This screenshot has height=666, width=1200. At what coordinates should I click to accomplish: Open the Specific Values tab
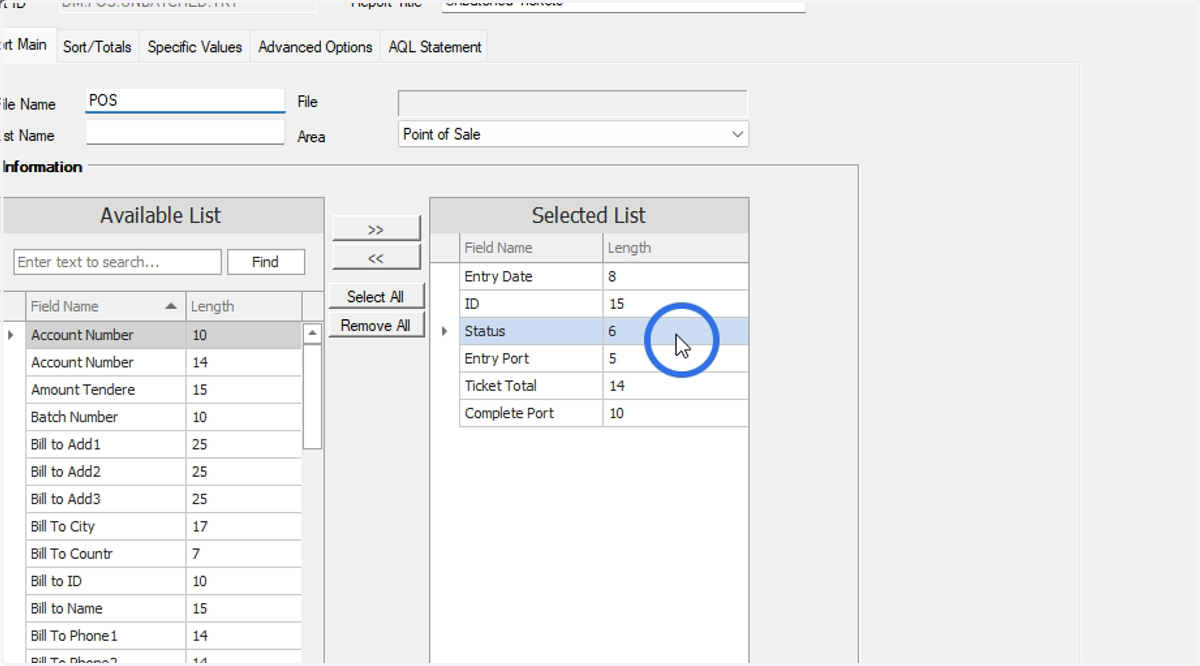[195, 47]
